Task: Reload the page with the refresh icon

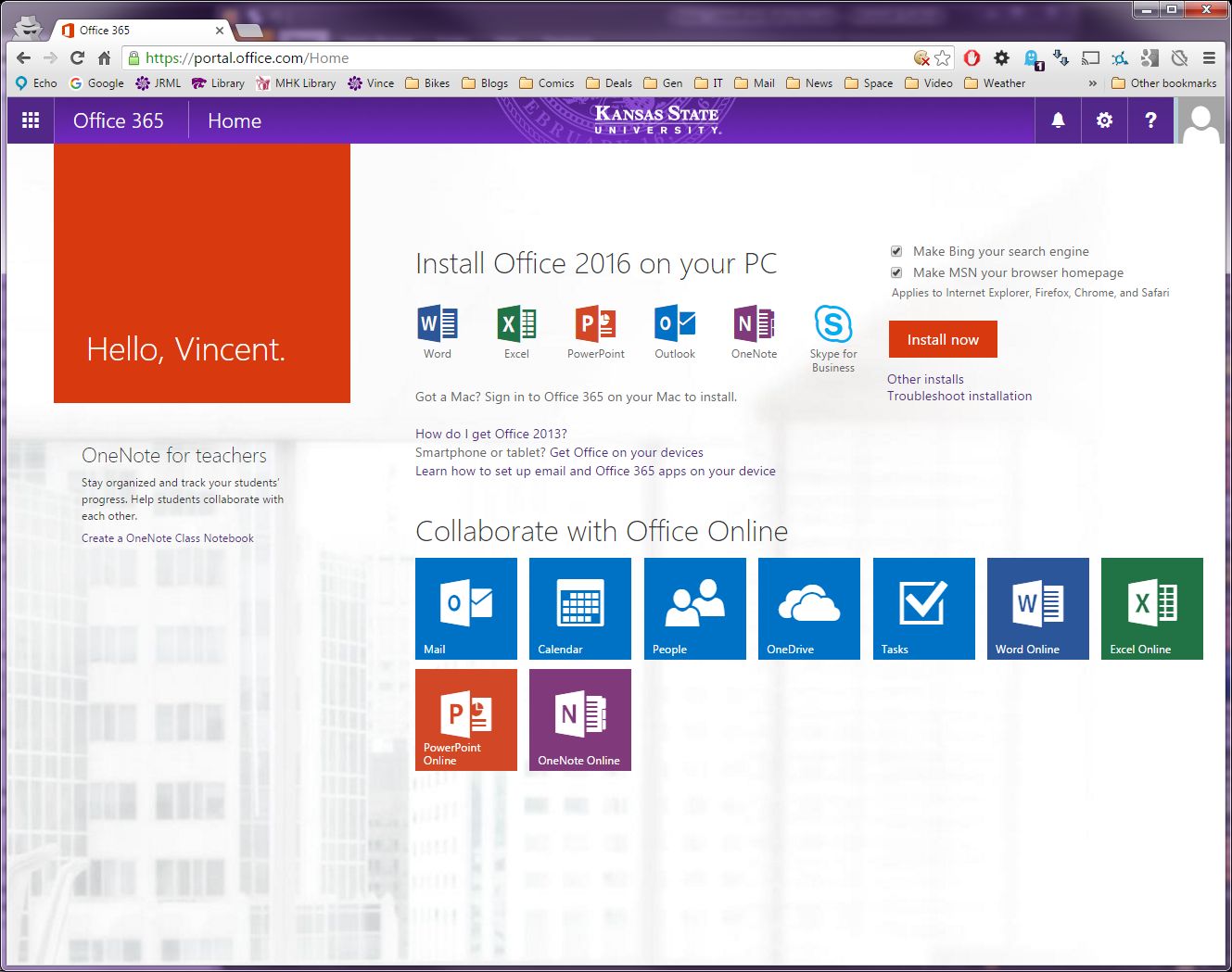Action: 78,57
